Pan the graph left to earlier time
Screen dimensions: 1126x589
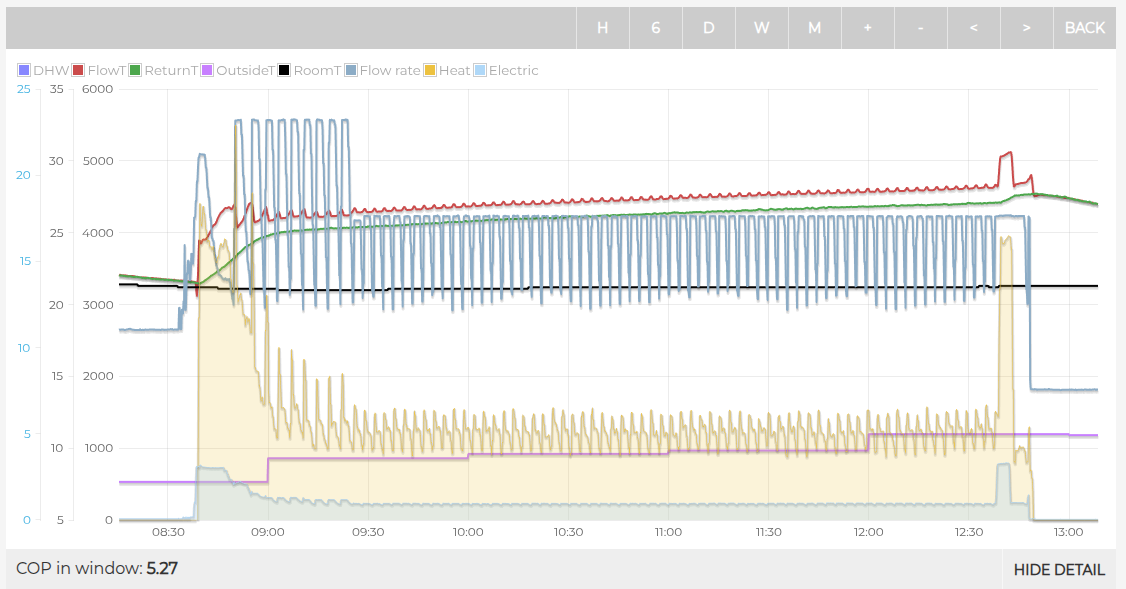[x=973, y=28]
